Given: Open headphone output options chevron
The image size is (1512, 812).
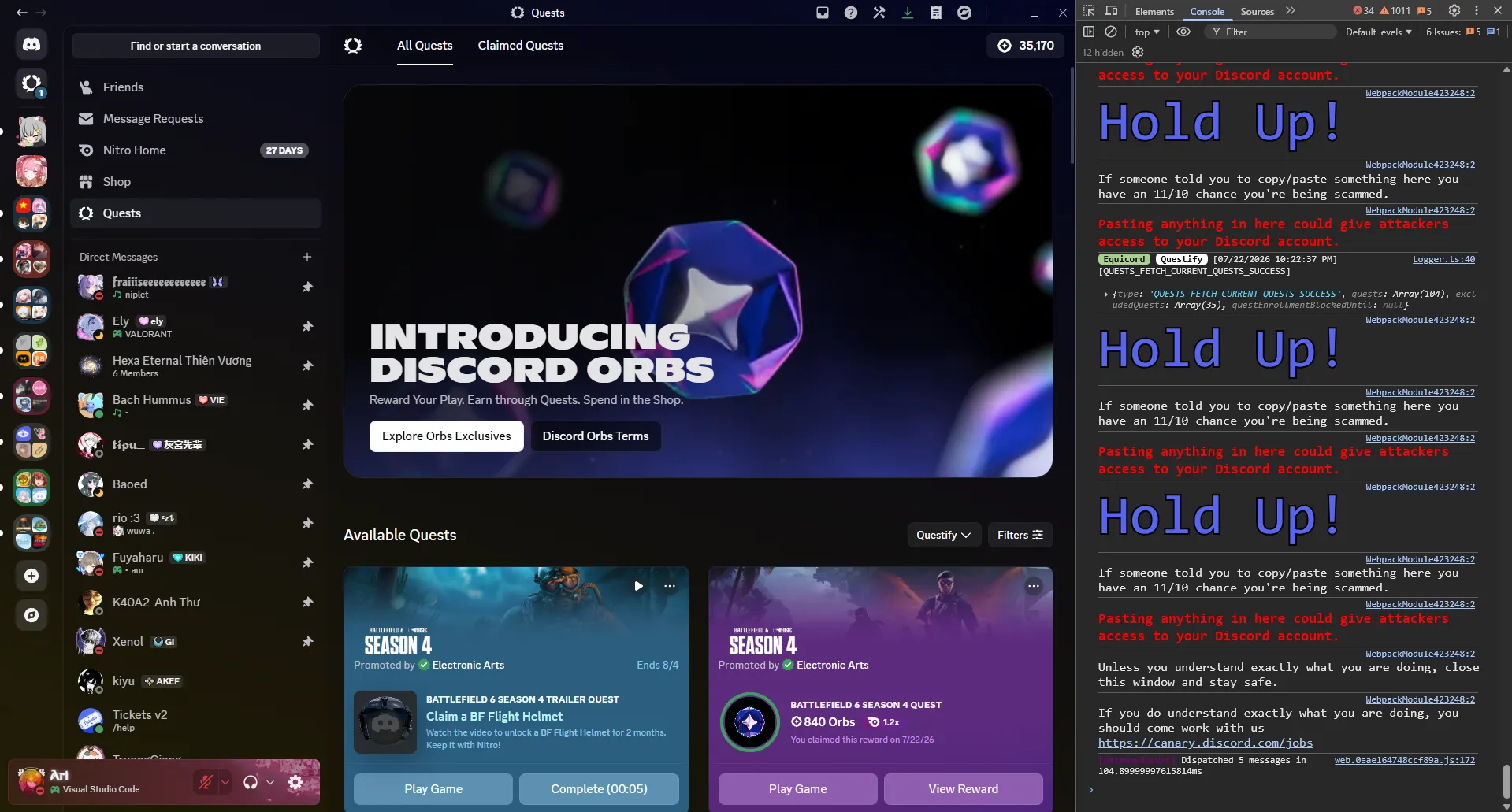Looking at the screenshot, I should point(270,782).
